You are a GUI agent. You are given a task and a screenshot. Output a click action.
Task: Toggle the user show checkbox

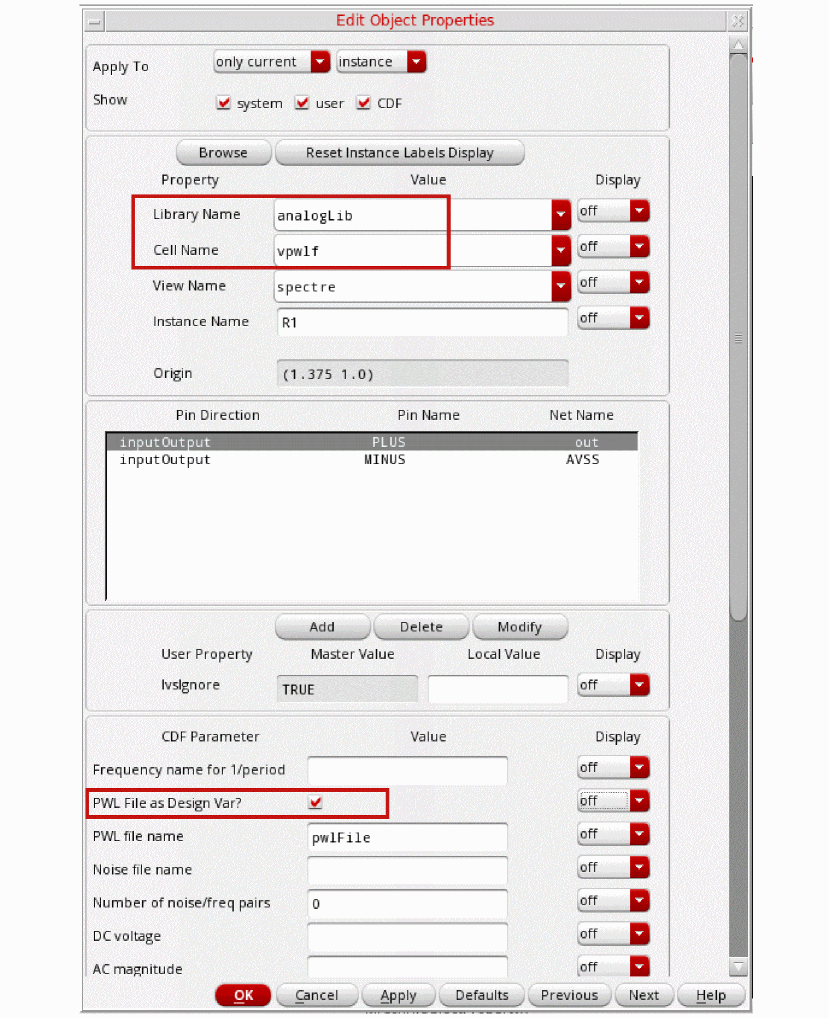pyautogui.click(x=302, y=103)
